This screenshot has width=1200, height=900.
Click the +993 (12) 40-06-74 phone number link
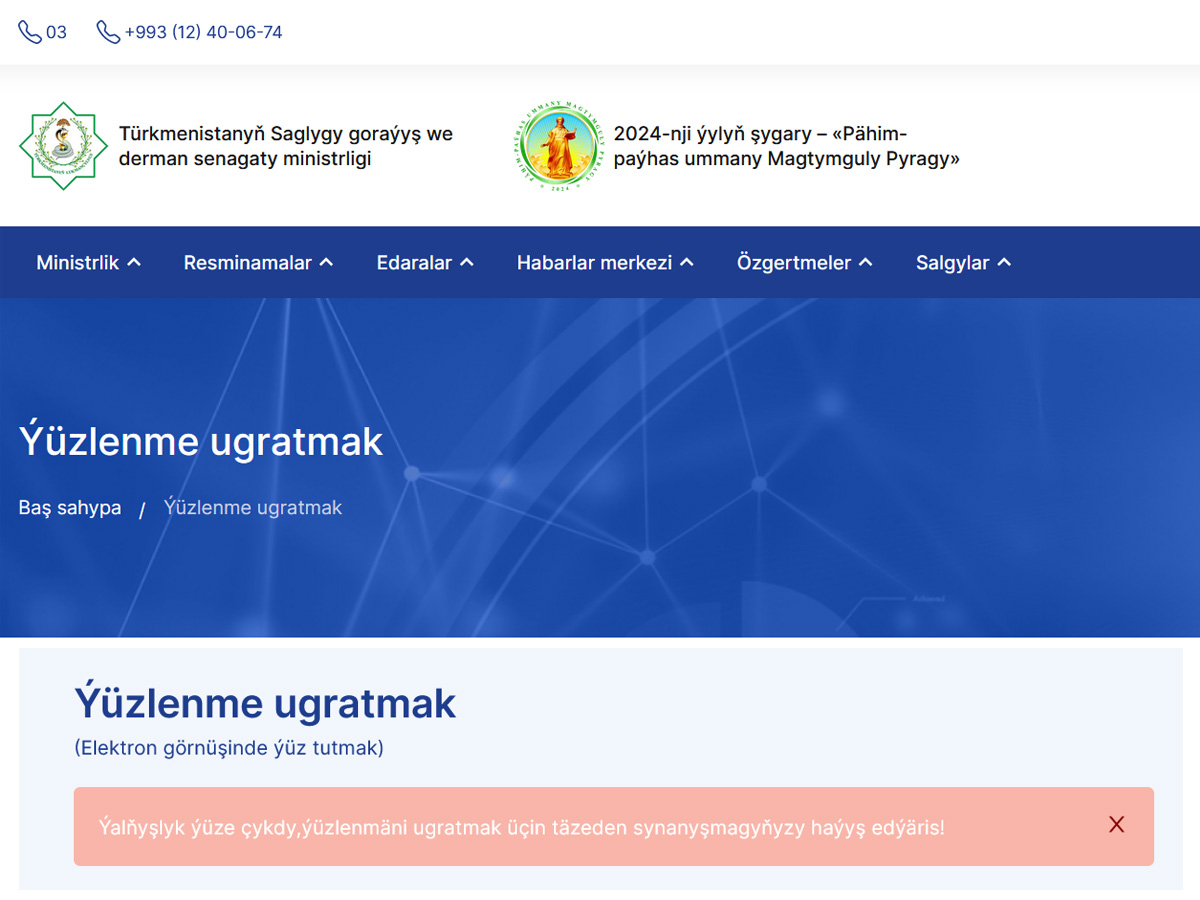(203, 31)
